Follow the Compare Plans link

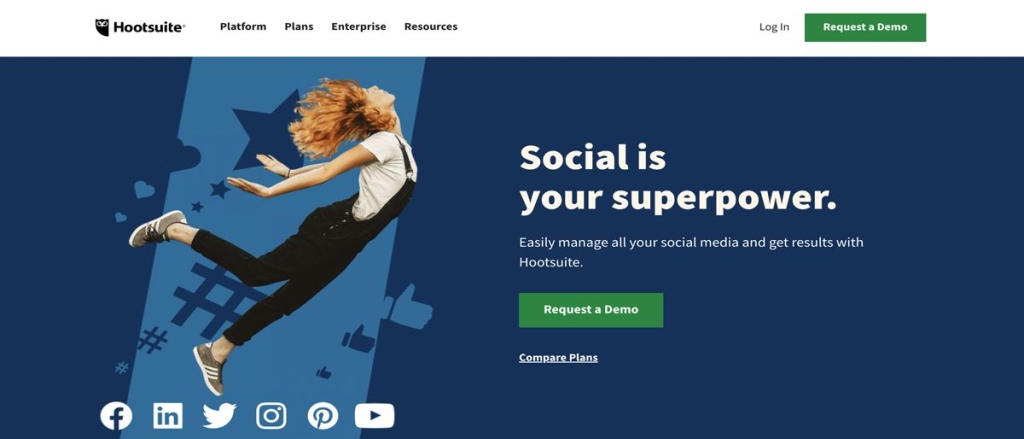tap(558, 358)
